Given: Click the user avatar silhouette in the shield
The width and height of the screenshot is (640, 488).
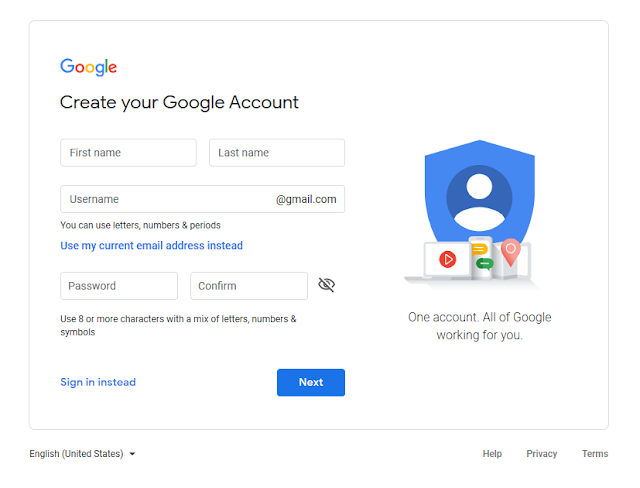Looking at the screenshot, I should coord(479,198).
